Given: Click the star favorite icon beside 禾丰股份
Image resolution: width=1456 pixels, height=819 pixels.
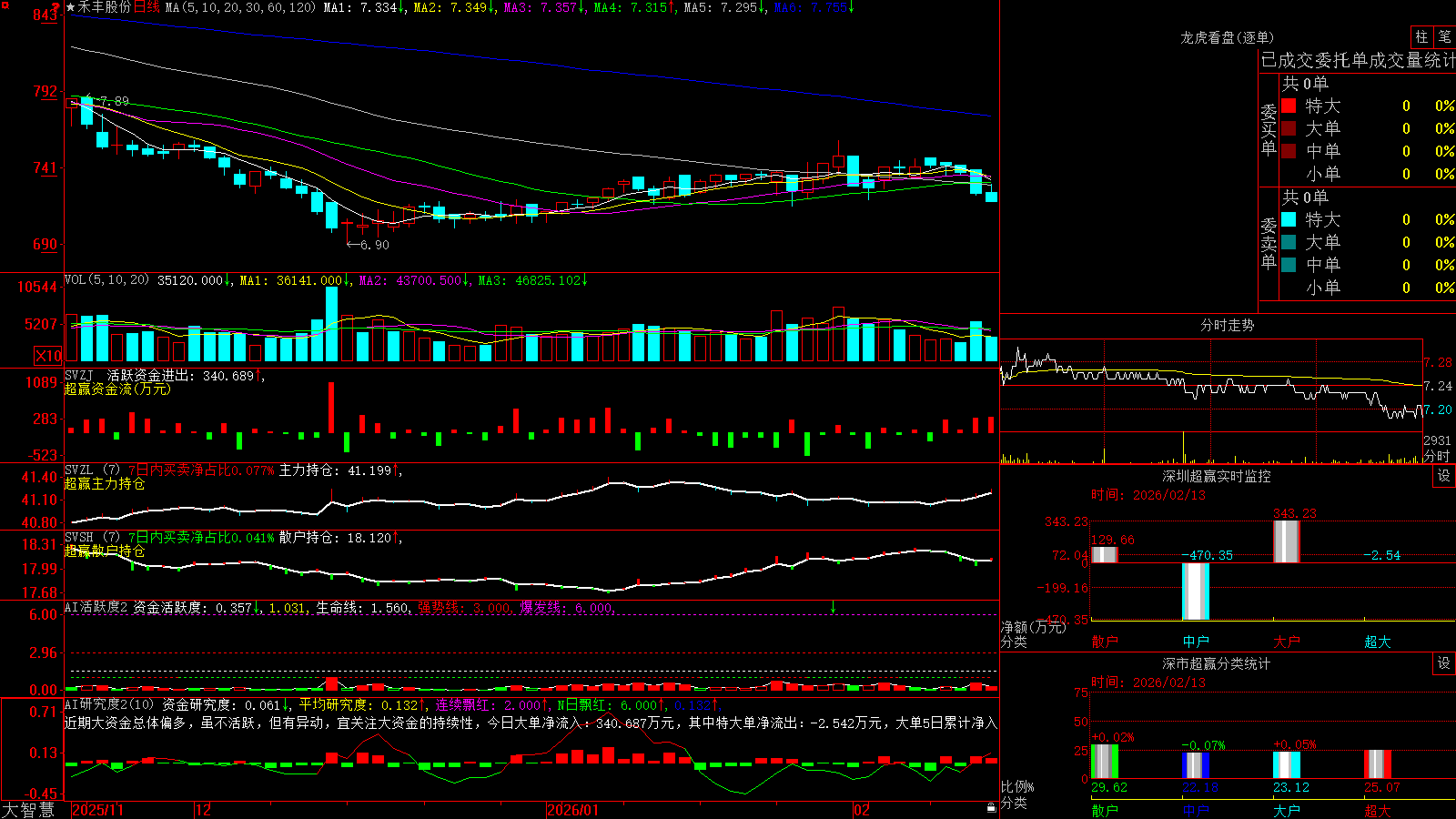Looking at the screenshot, I should (x=71, y=7).
